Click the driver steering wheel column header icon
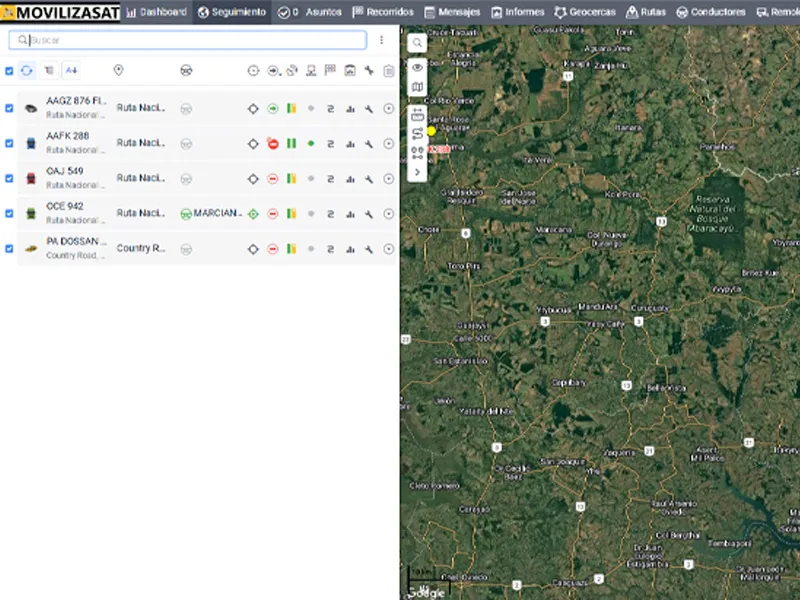The image size is (800, 600). tap(186, 70)
